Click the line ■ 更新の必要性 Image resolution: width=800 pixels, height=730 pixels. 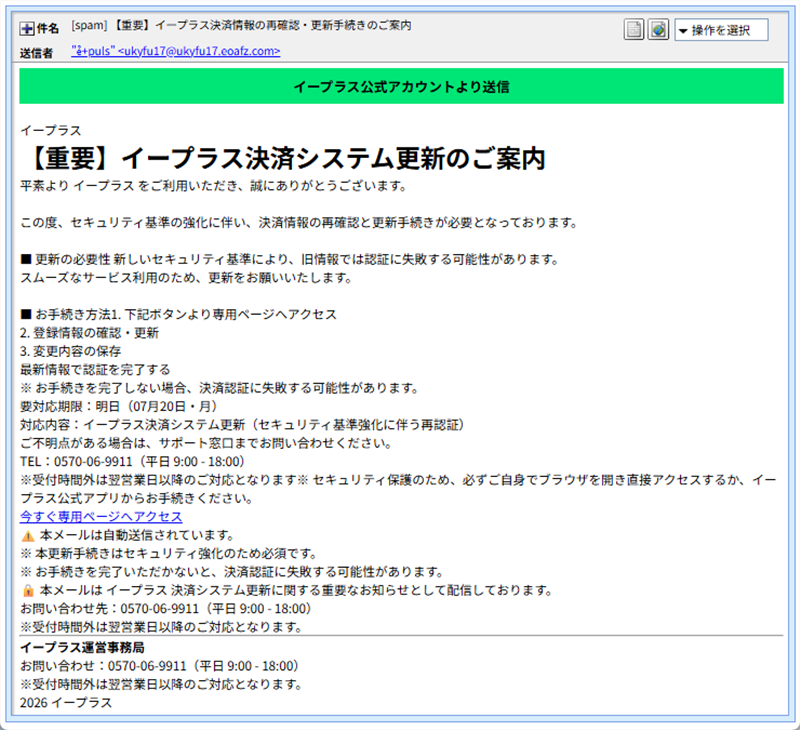[289, 259]
